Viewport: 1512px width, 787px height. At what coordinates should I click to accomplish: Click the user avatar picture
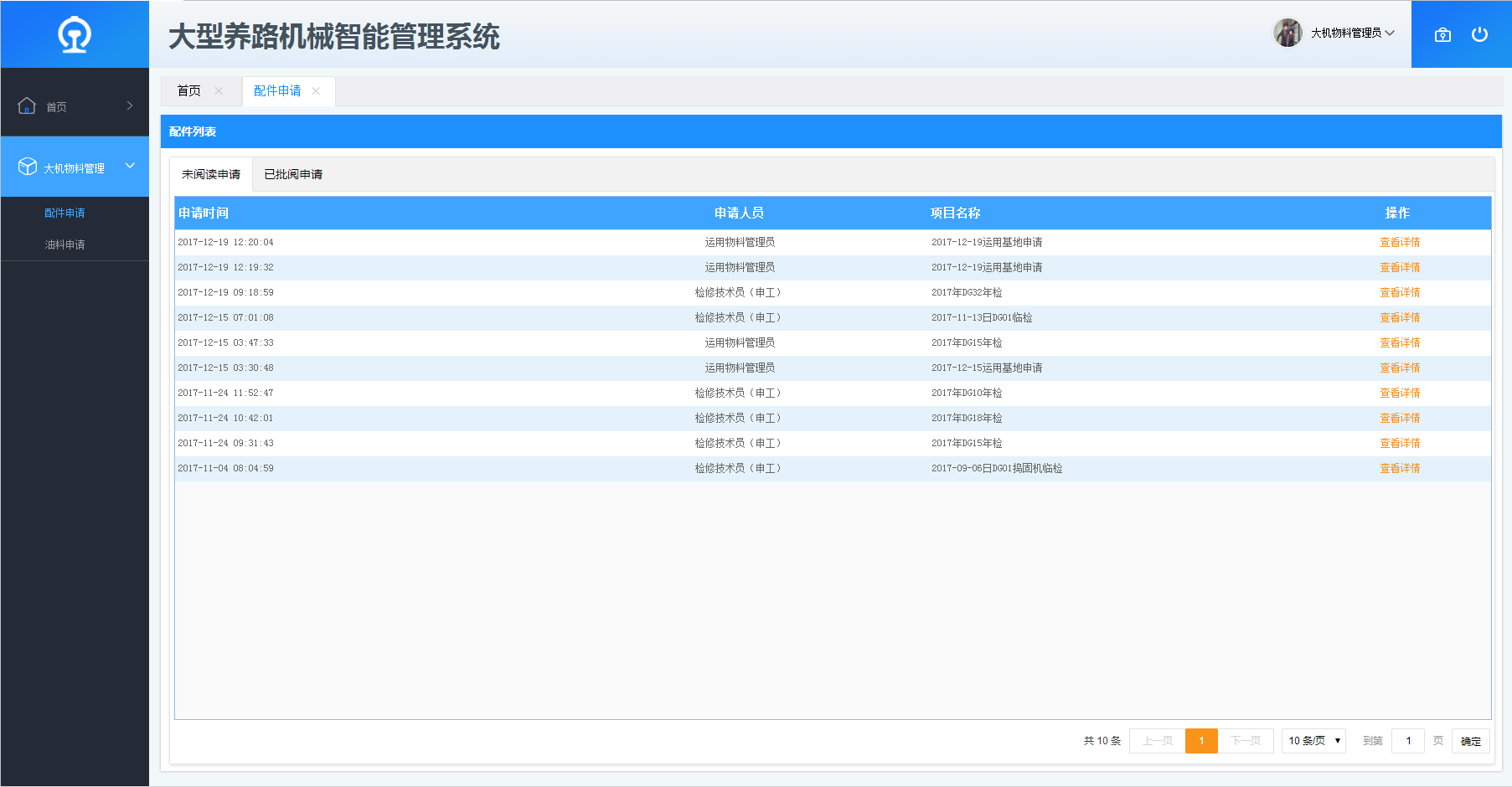point(1288,33)
